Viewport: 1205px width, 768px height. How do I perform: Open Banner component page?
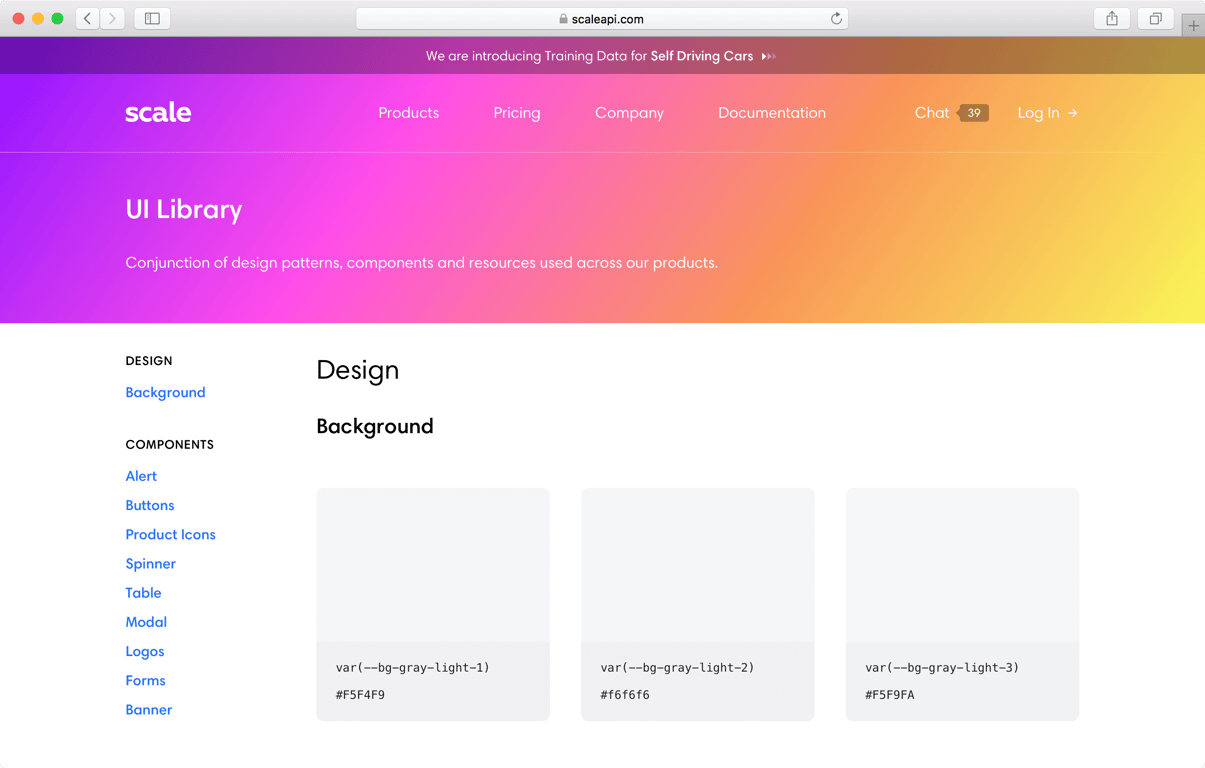[x=149, y=709]
